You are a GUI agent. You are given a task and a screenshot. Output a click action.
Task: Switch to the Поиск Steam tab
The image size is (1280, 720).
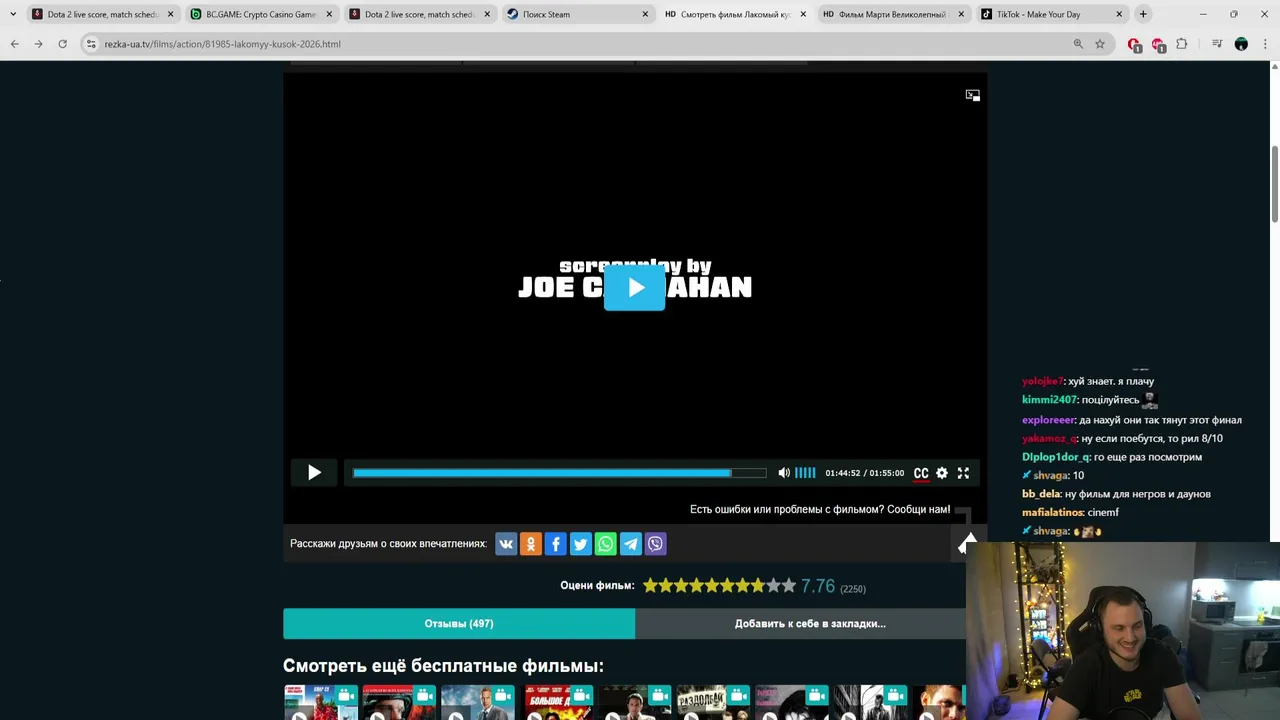coord(577,14)
